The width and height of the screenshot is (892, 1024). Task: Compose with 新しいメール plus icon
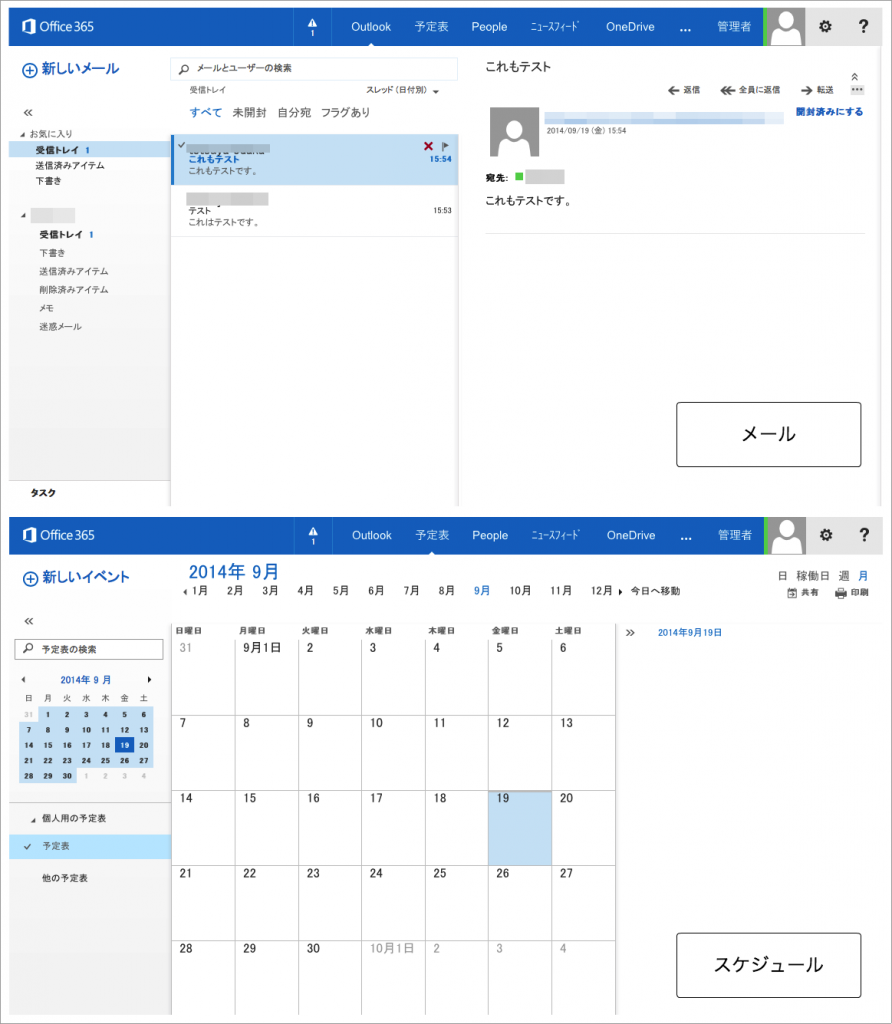point(29,70)
